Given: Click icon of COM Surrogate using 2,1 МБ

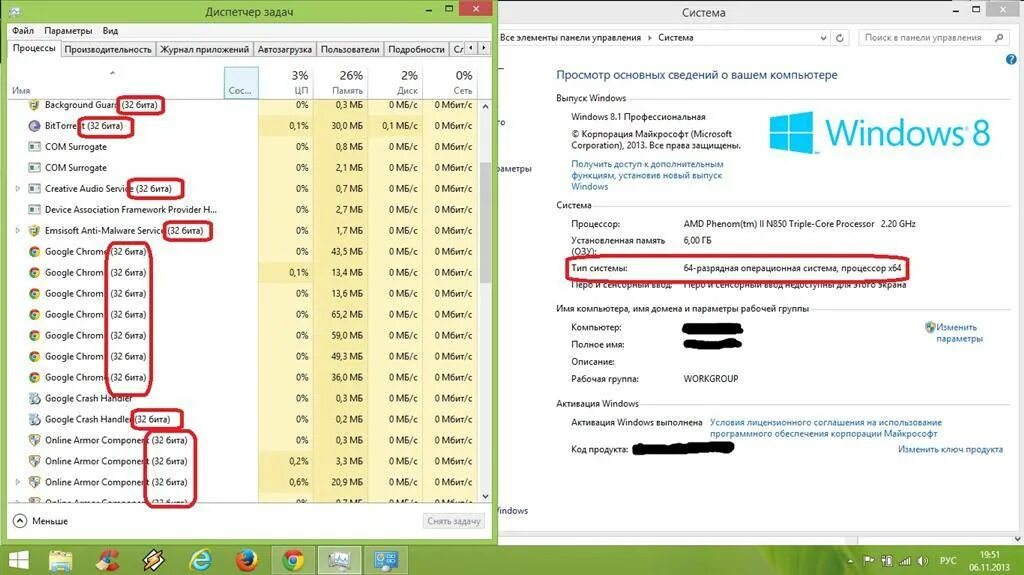Looking at the screenshot, I should pos(35,167).
